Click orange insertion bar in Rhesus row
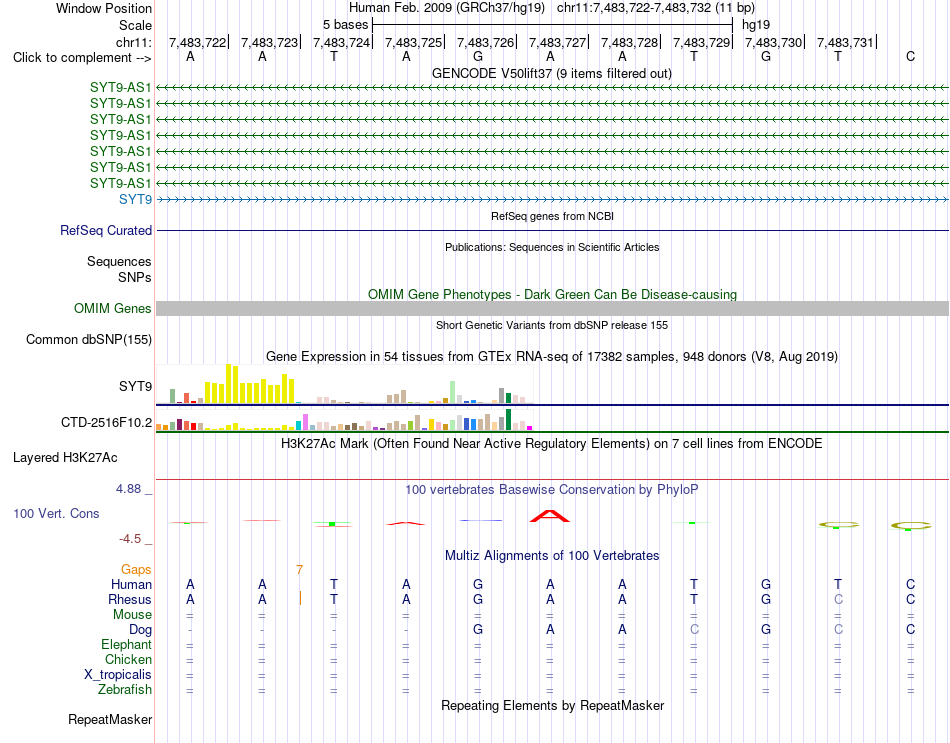This screenshot has width=950, height=743. click(x=301, y=599)
